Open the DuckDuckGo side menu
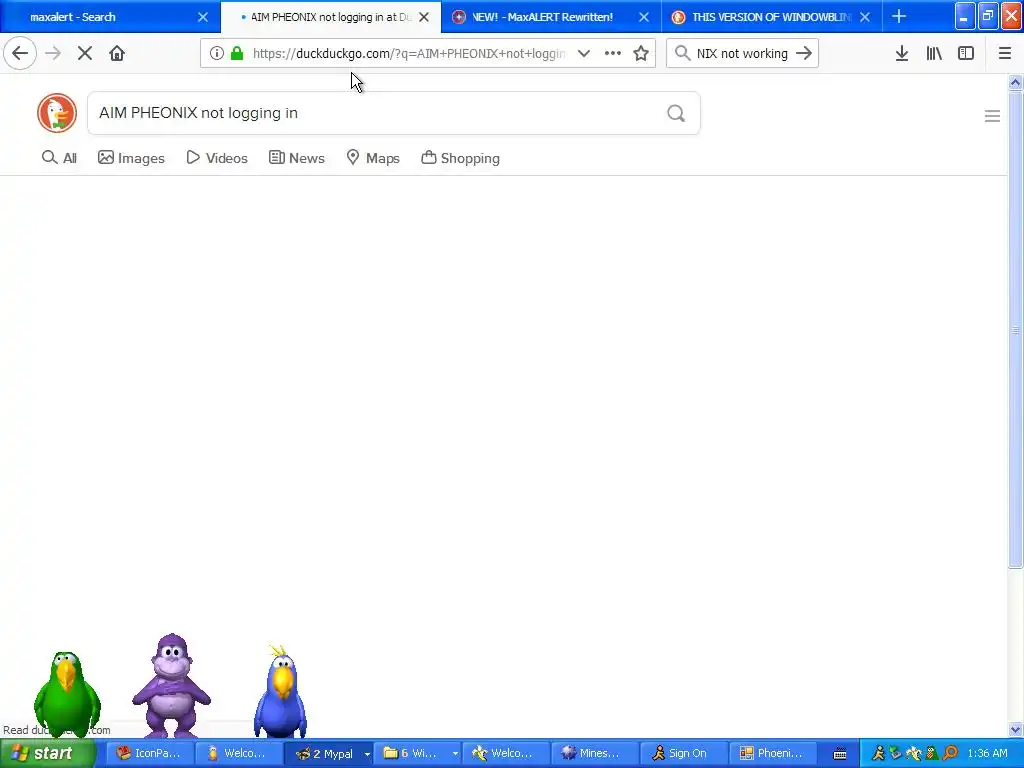 (x=992, y=116)
